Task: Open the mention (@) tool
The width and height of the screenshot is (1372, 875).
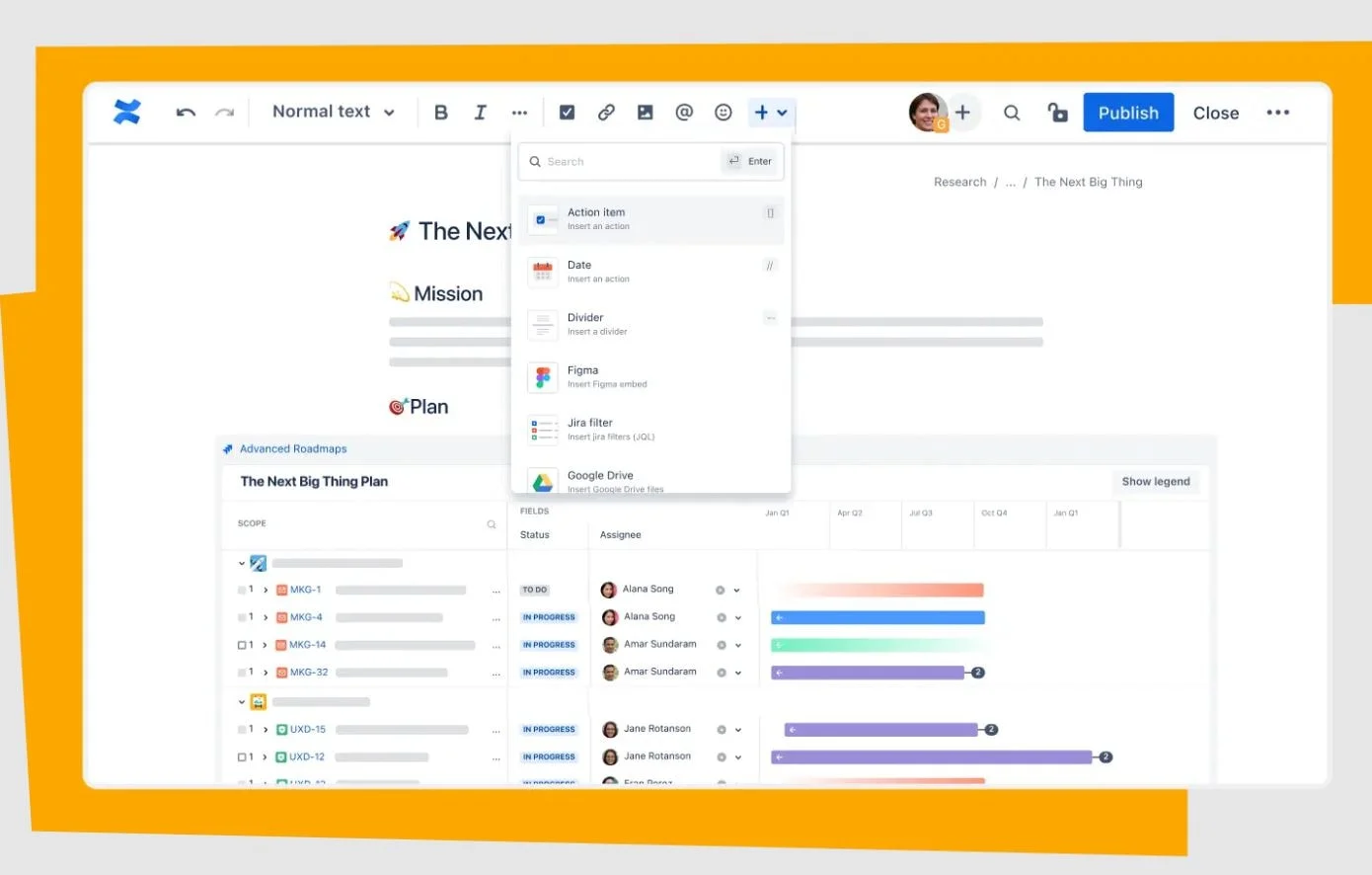Action: [684, 112]
